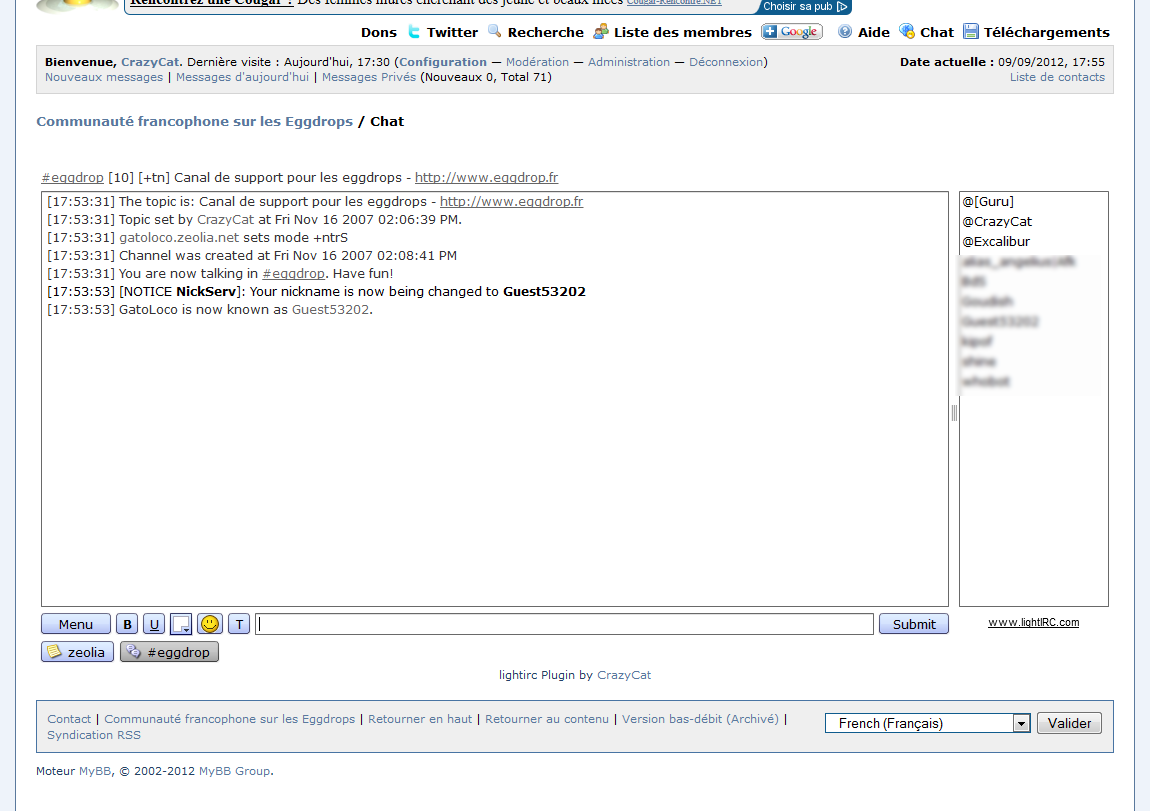Click the Communauté francophone breadcrumb link
The height and width of the screenshot is (811, 1150).
click(x=194, y=122)
